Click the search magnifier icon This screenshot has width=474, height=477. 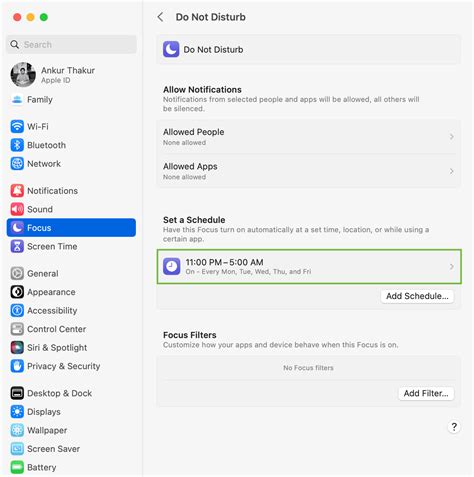(14, 44)
